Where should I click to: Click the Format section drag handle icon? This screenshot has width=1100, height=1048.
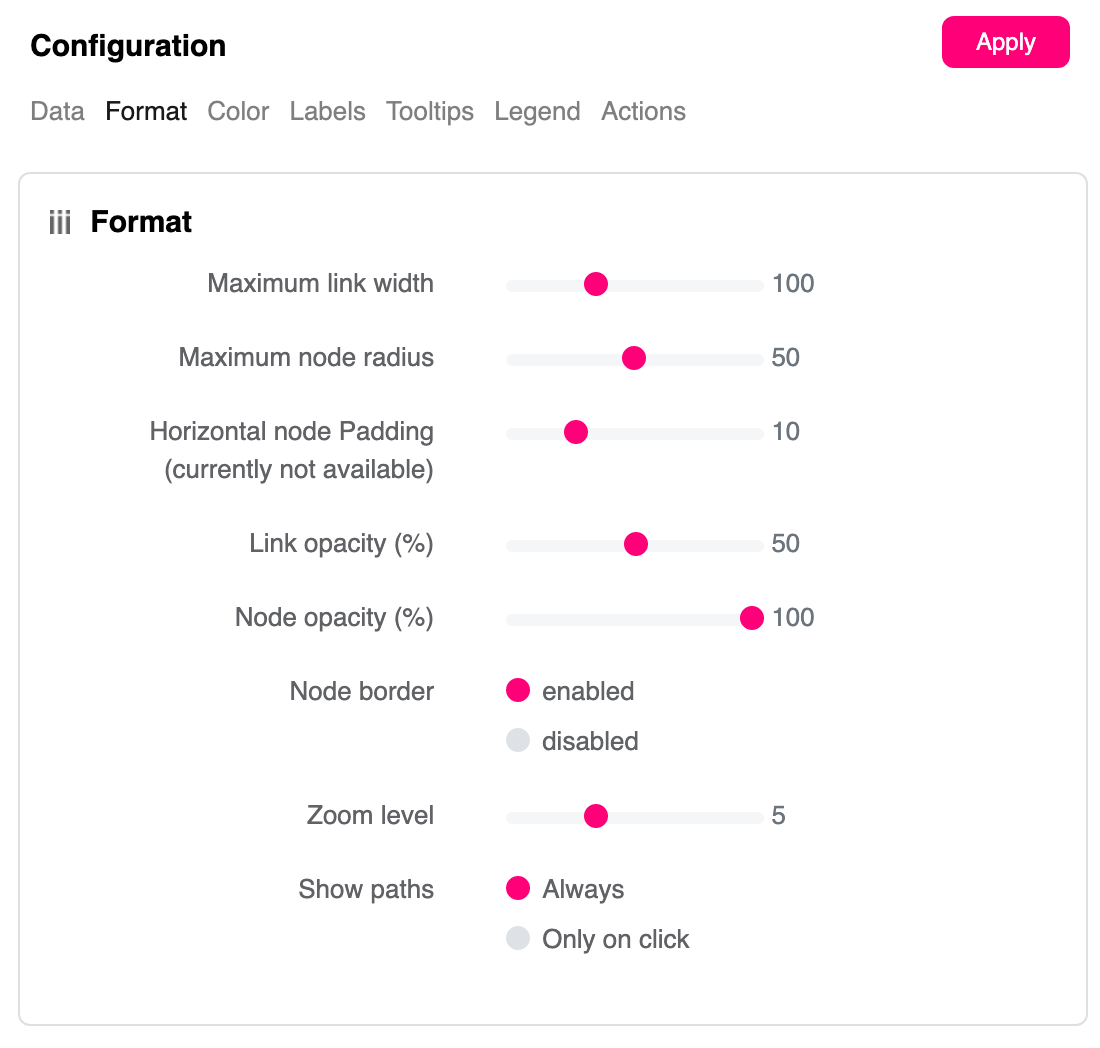(60, 223)
